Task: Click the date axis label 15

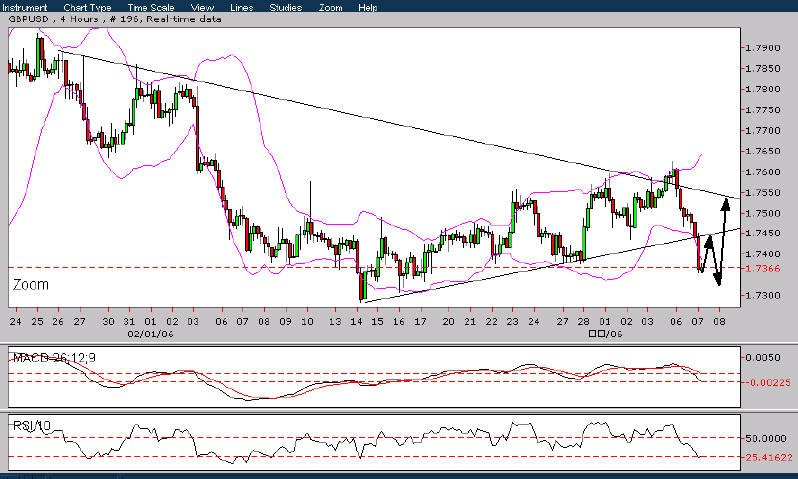Action: (377, 322)
